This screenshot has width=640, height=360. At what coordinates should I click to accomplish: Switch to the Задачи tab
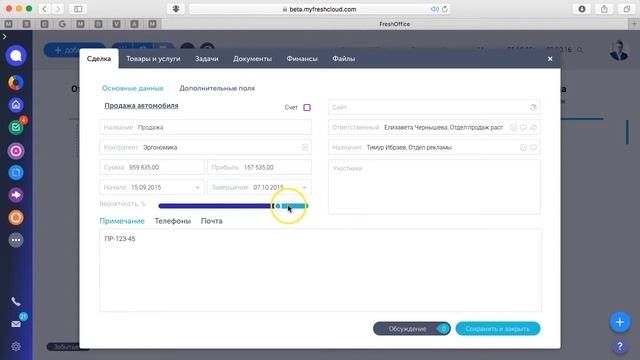pyautogui.click(x=207, y=59)
